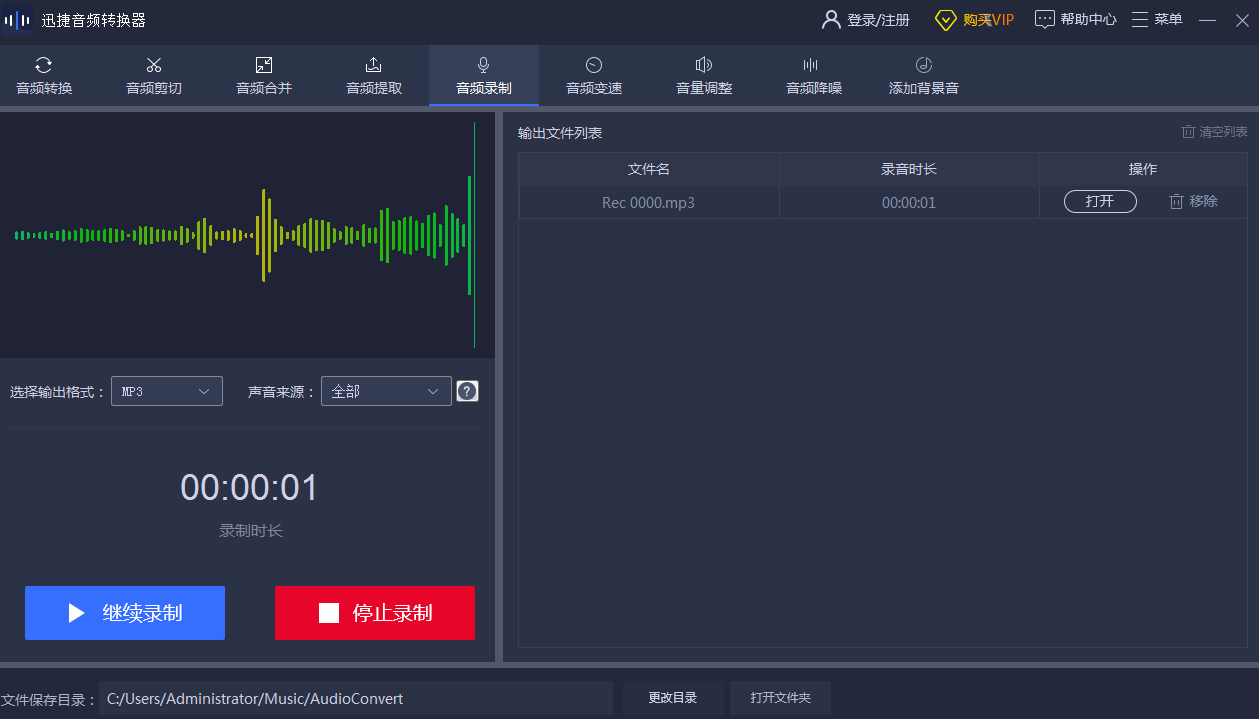Select the 音频剪切 scissors tool
The image size is (1259, 719).
coord(154,76)
